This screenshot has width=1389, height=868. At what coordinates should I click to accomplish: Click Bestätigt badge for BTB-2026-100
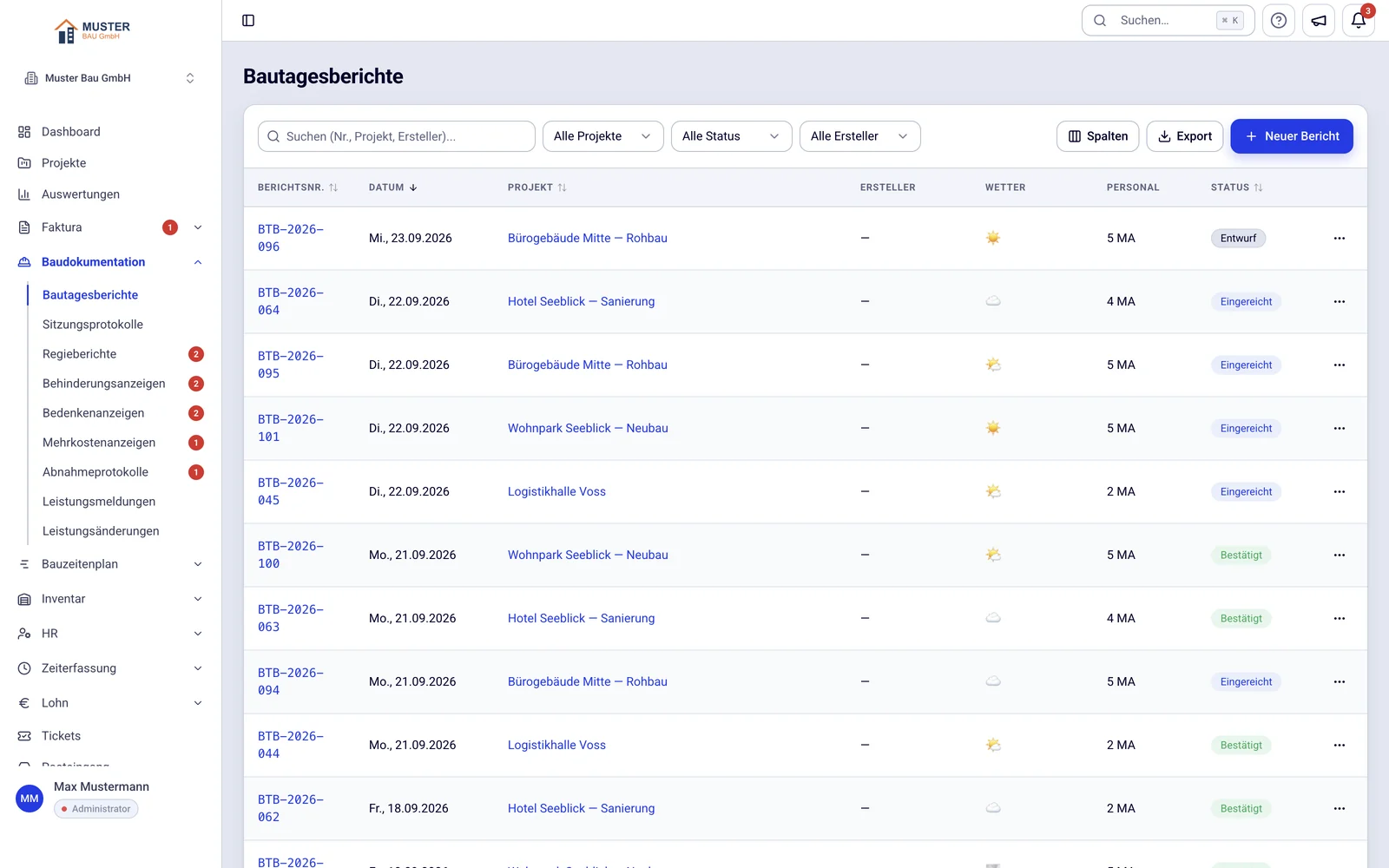pyautogui.click(x=1241, y=555)
